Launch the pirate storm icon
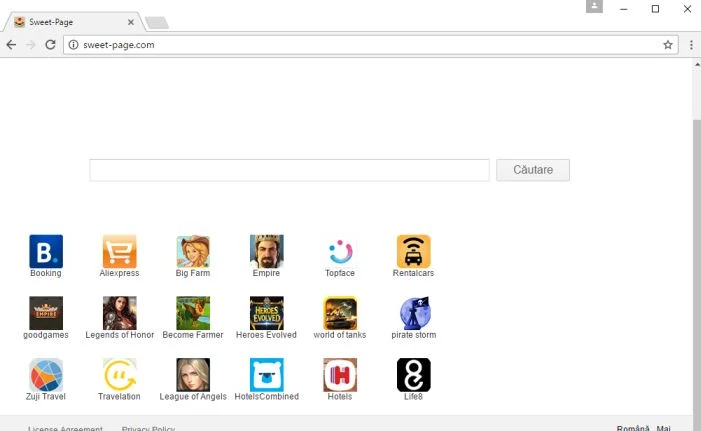This screenshot has width=701, height=431. pyautogui.click(x=414, y=313)
